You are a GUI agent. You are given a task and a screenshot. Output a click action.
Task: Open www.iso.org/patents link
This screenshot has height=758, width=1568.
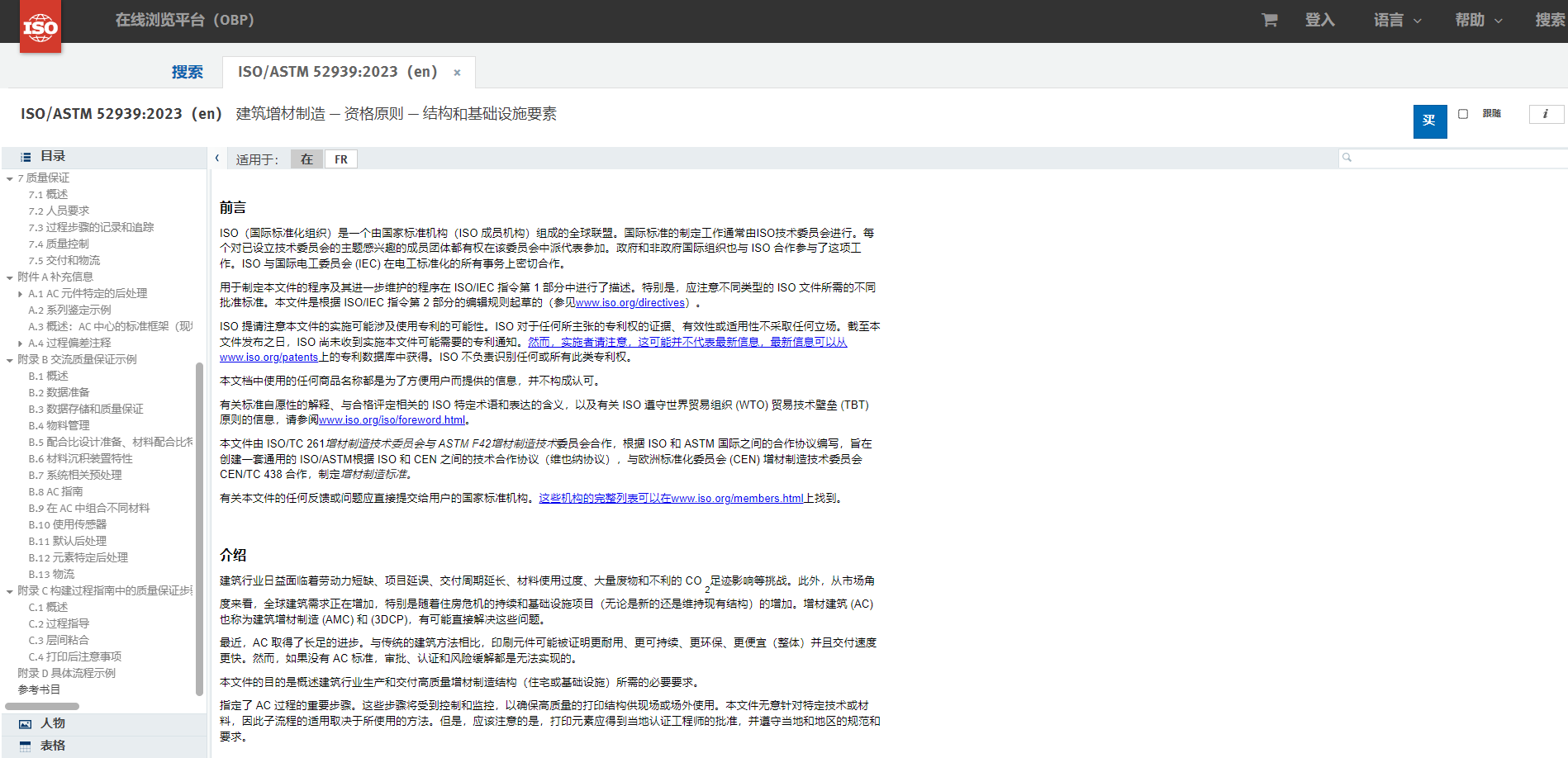point(269,358)
